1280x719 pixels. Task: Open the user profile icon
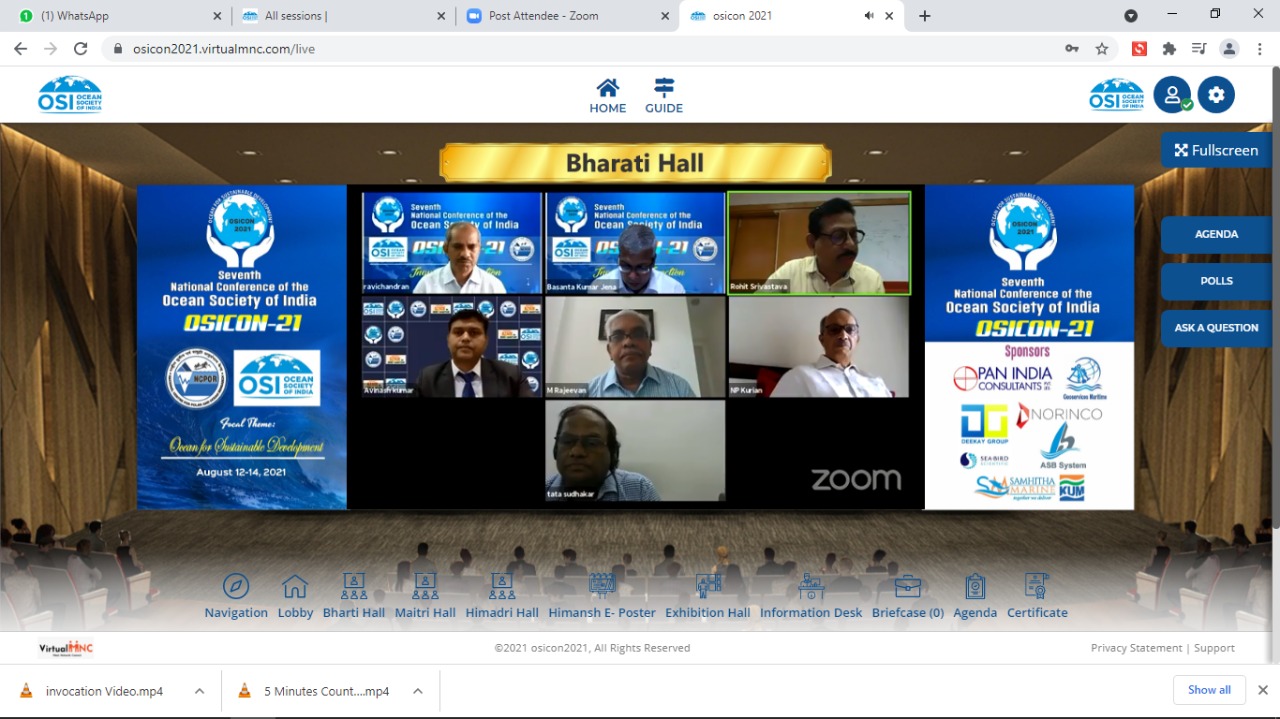click(x=1171, y=95)
